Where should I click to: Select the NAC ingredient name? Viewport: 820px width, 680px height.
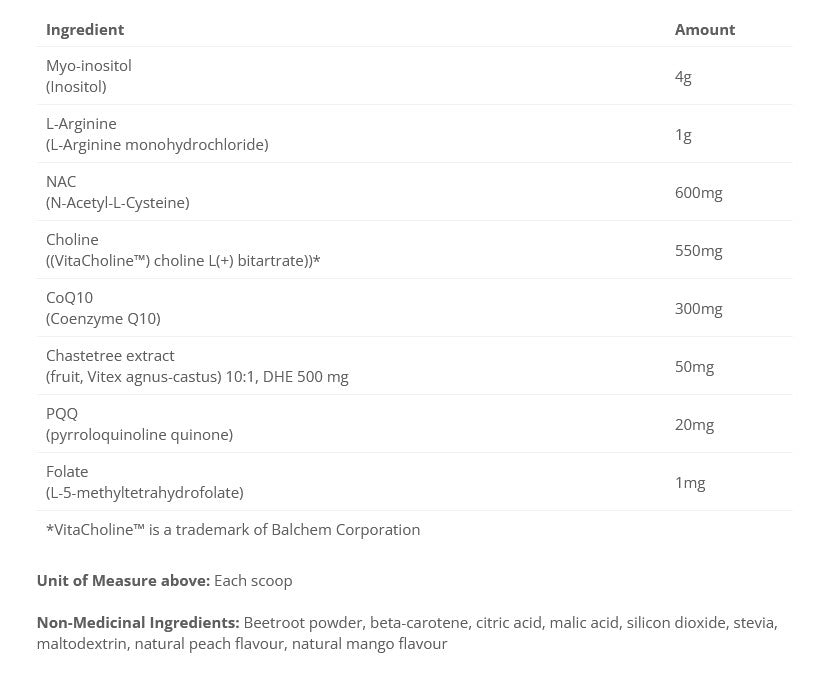(x=61, y=182)
